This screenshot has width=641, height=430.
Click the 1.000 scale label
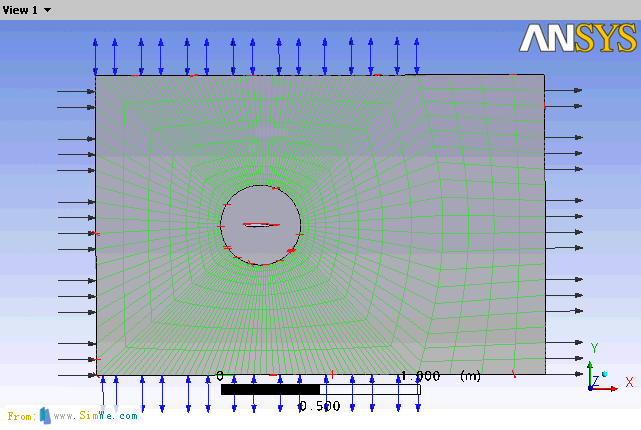pos(420,376)
